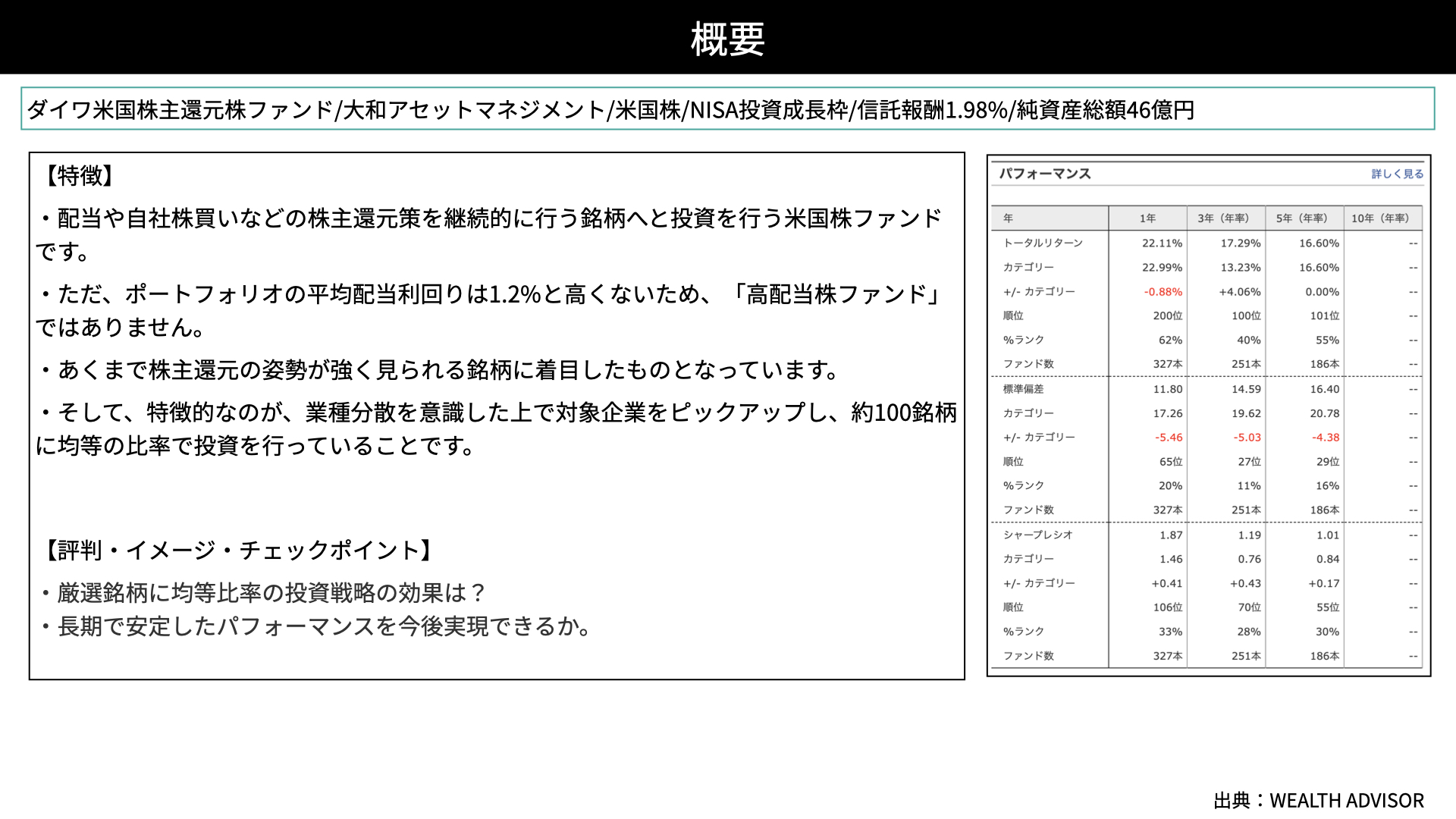1456x819 pixels.
Task: Click the +4.06% value
Action: pos(1240,292)
